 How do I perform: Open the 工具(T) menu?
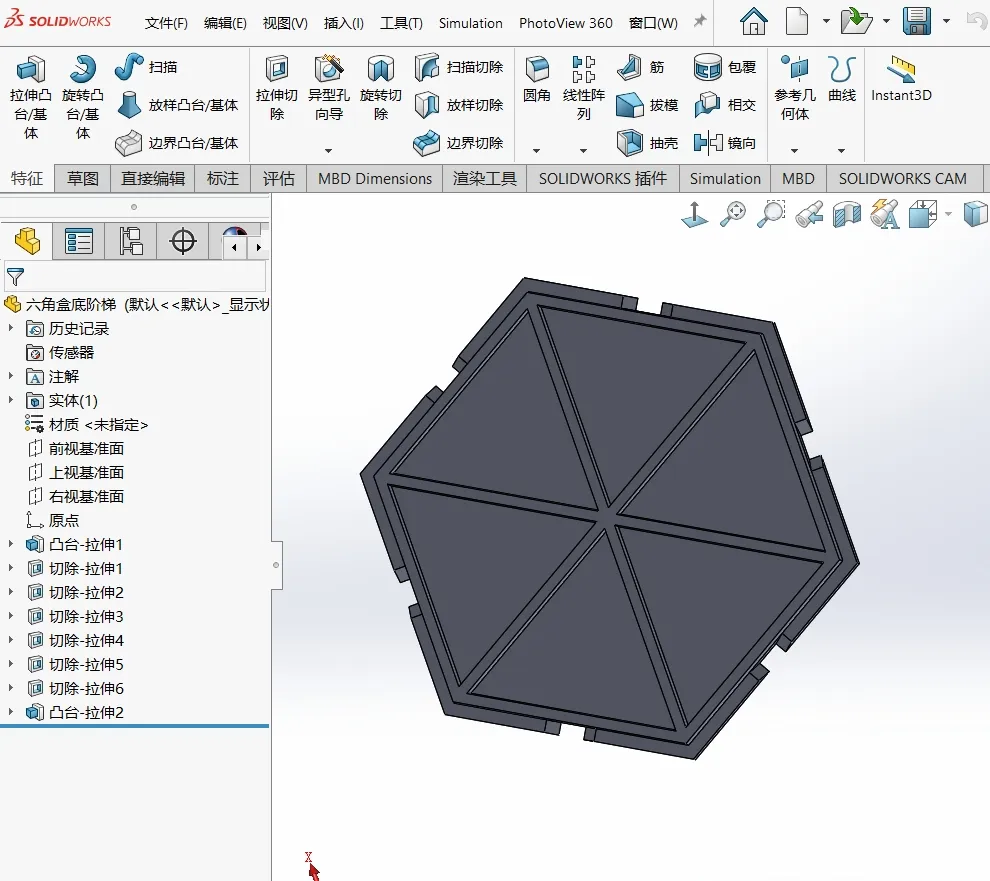click(401, 23)
